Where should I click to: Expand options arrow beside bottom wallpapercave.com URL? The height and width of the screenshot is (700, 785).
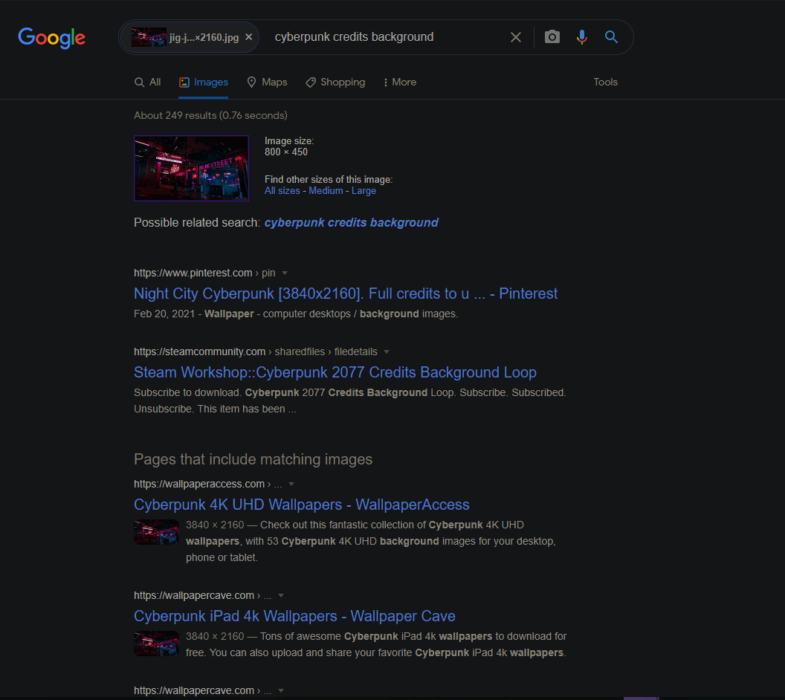281,690
